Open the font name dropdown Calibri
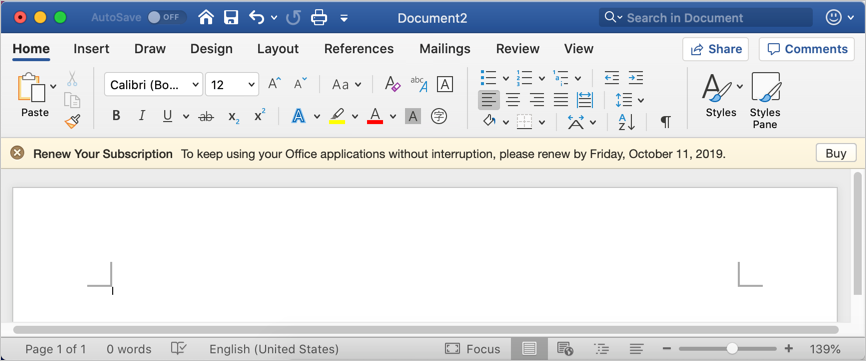The height and width of the screenshot is (361, 866). click(x=154, y=84)
